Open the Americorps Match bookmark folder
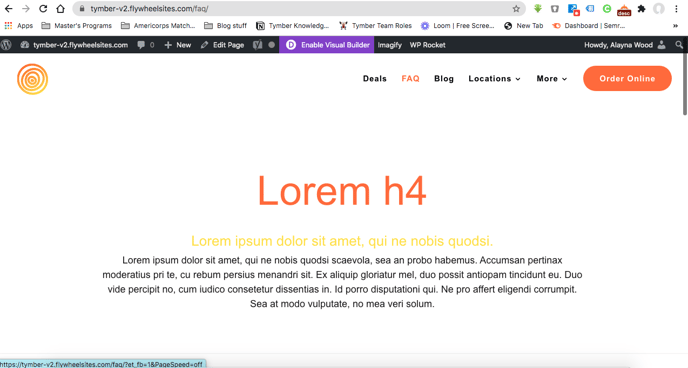This screenshot has width=688, height=368. pyautogui.click(x=158, y=26)
